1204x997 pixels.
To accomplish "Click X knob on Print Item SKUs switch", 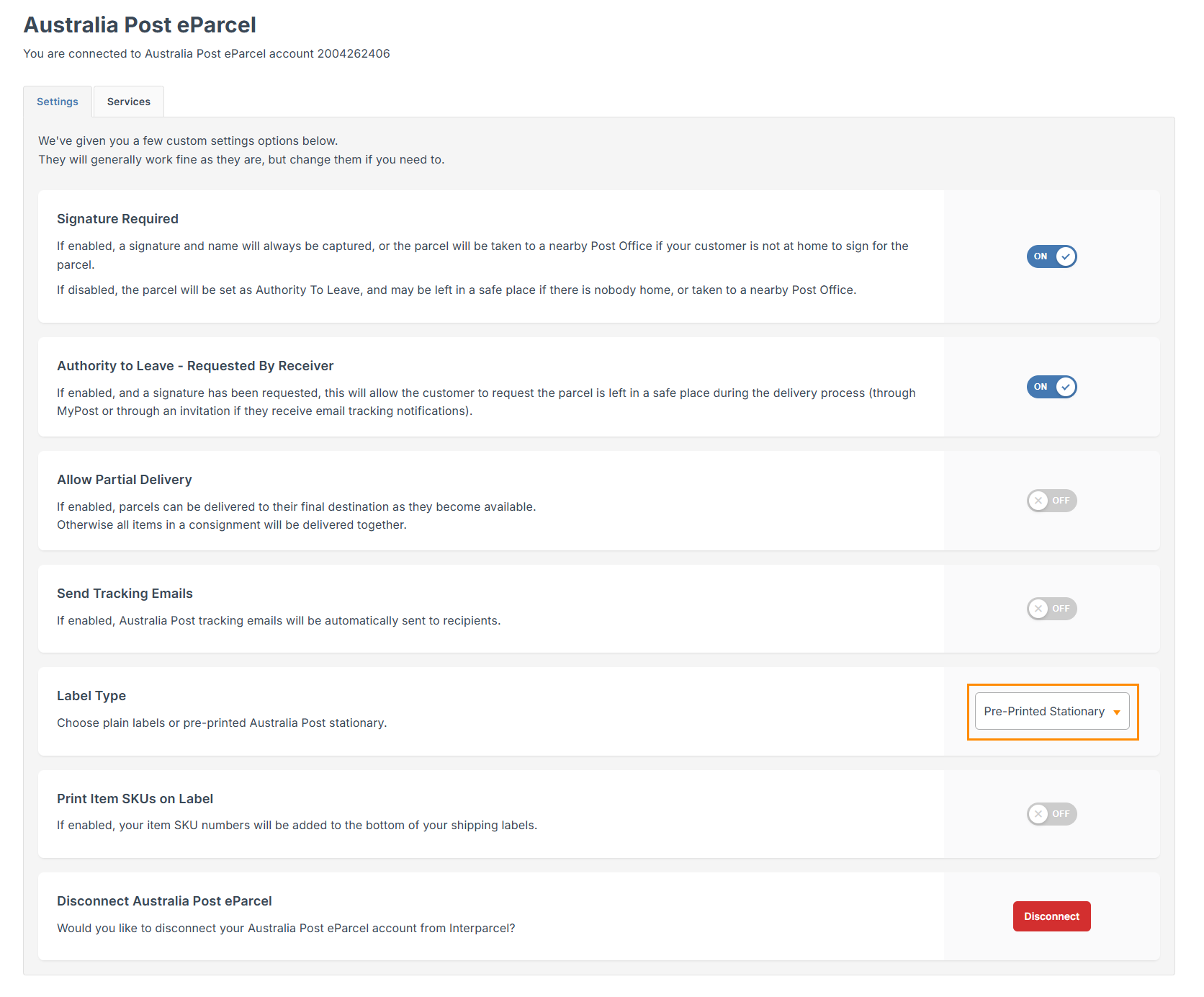I will coord(1038,814).
